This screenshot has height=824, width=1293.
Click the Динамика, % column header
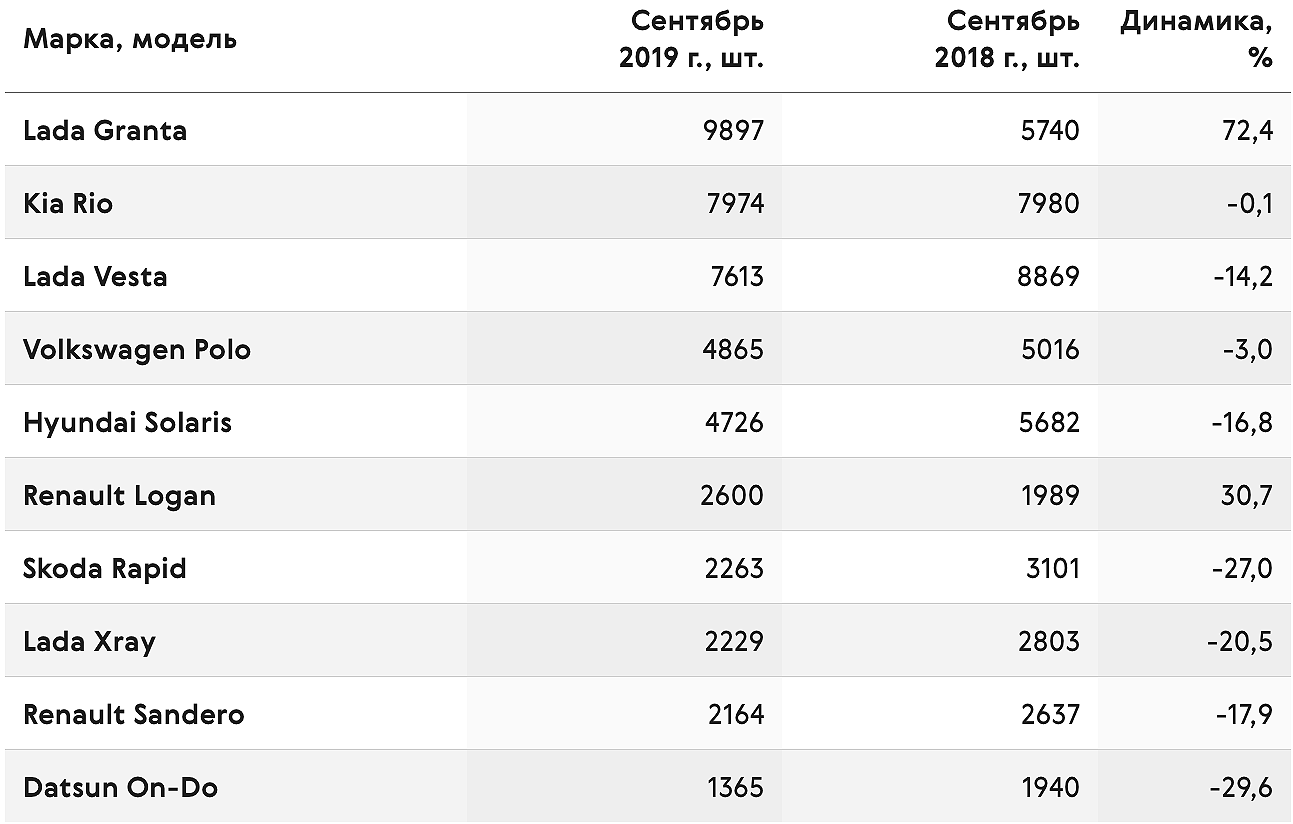(x=1197, y=39)
